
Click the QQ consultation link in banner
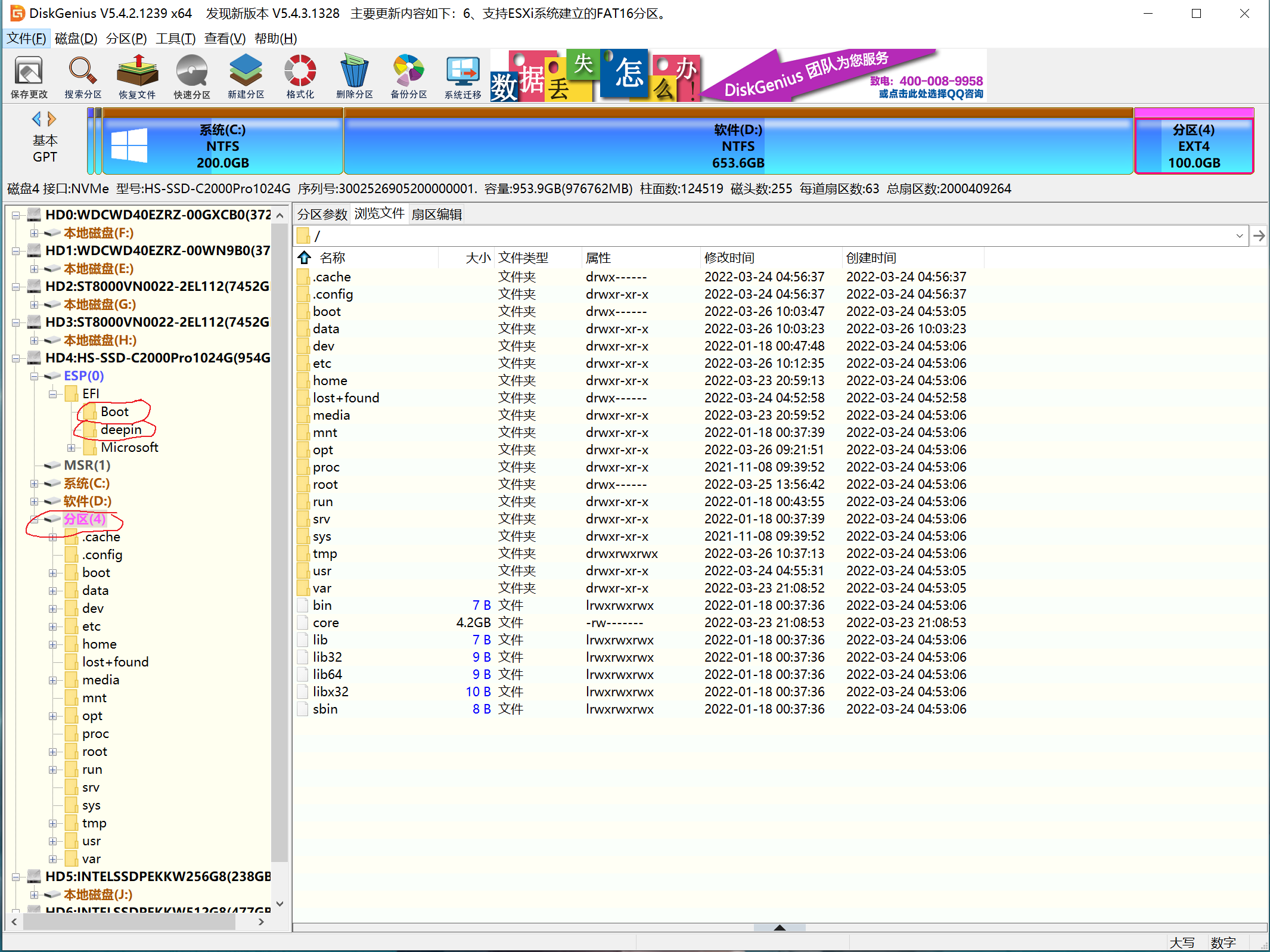(930, 94)
